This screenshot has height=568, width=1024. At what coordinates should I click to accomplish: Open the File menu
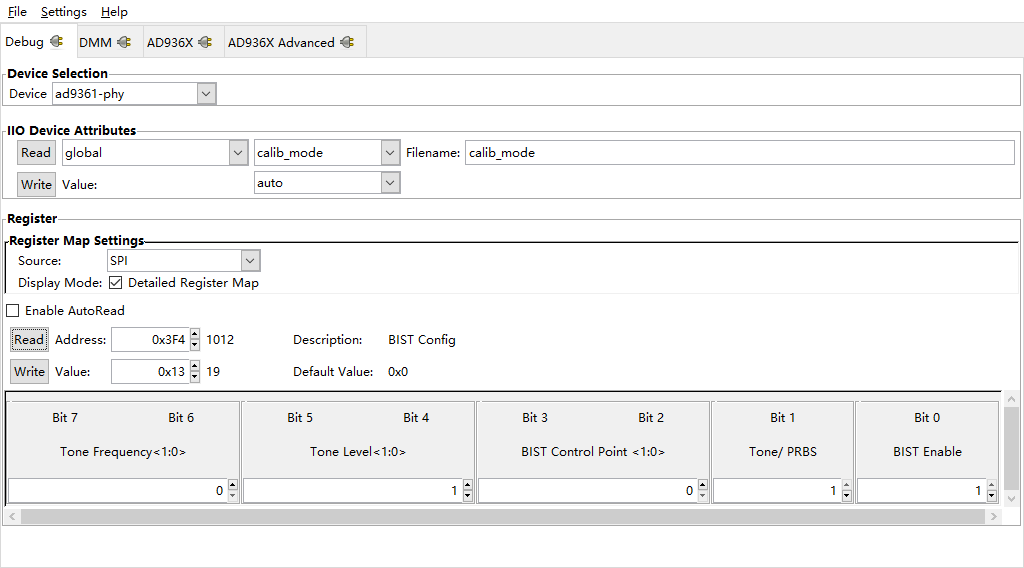click(17, 12)
